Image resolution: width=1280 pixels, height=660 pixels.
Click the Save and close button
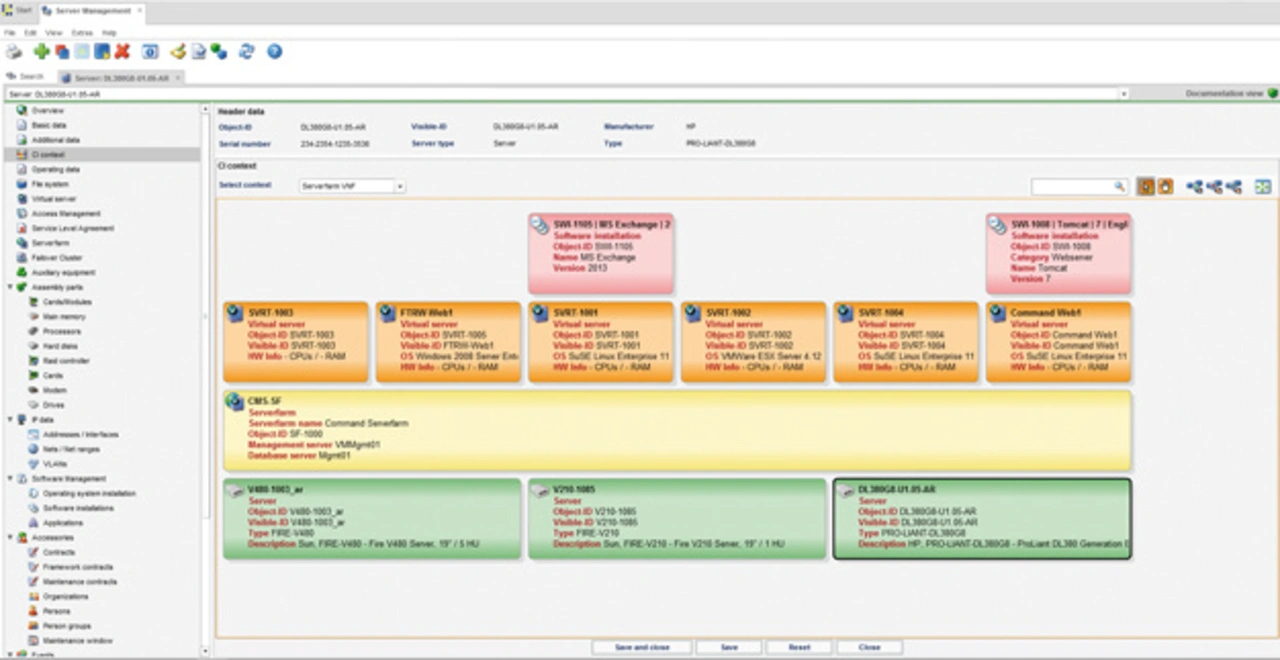tap(641, 647)
